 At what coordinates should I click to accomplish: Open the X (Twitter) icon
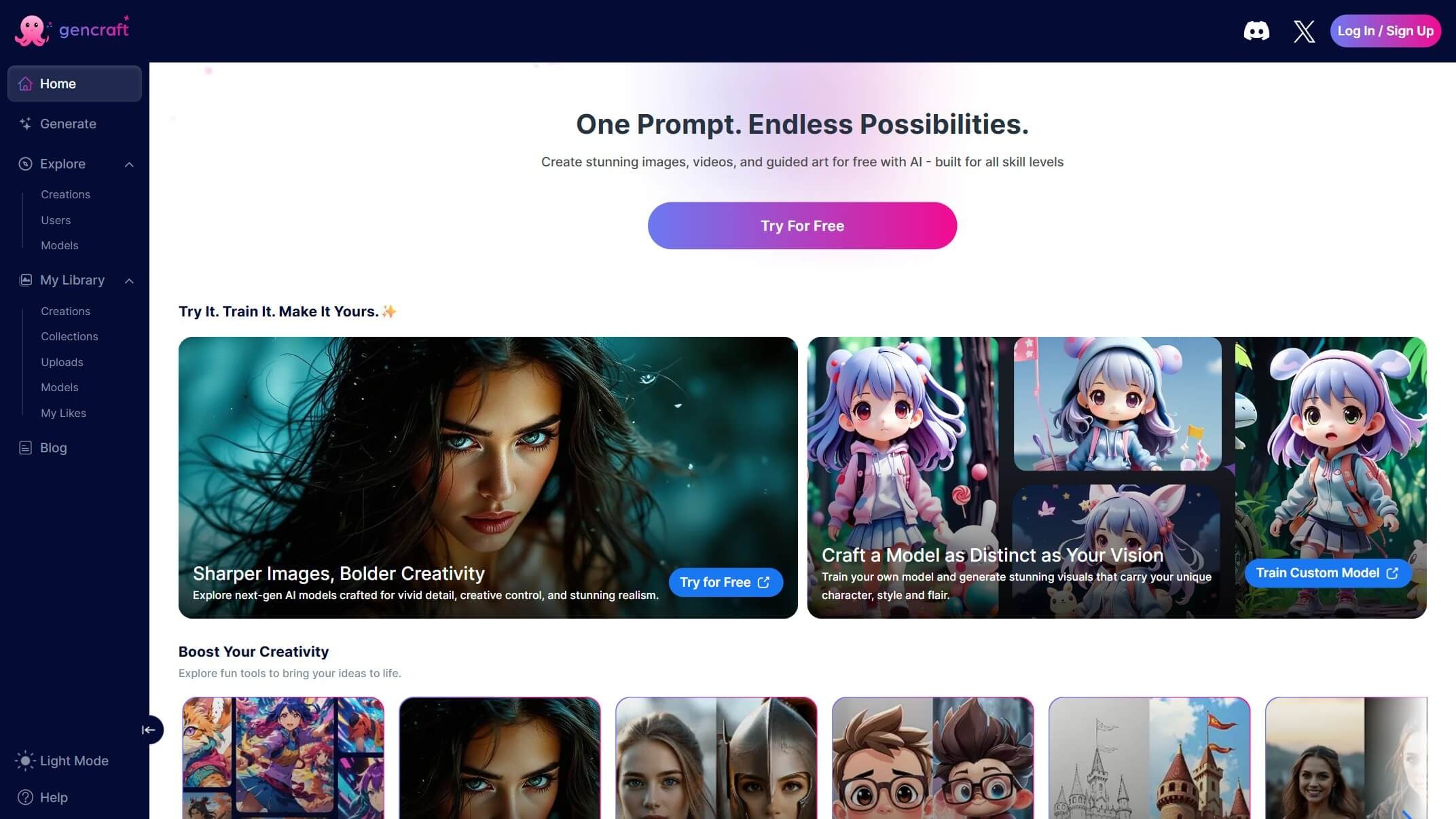tap(1304, 31)
